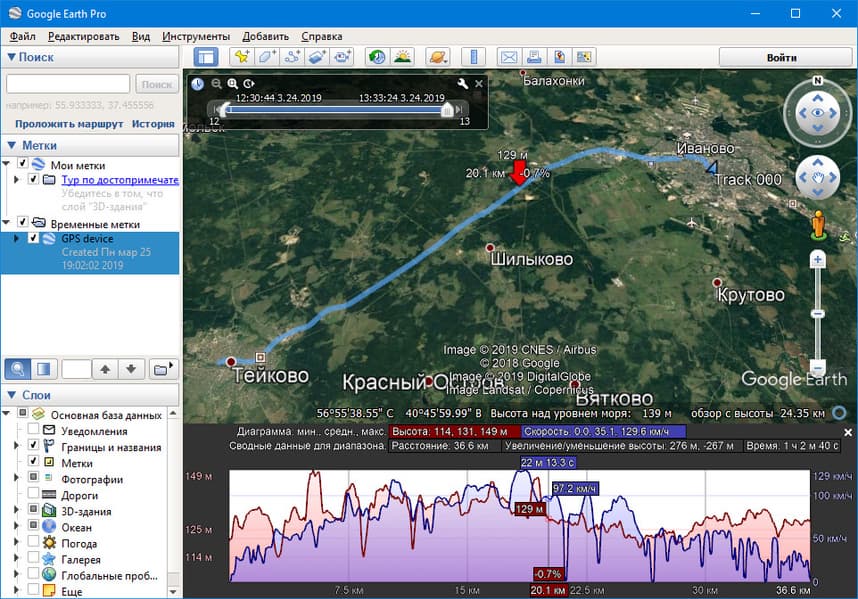Viewport: 858px width, 599px height.
Task: Expand the Погода layer tree
Action: (18, 543)
